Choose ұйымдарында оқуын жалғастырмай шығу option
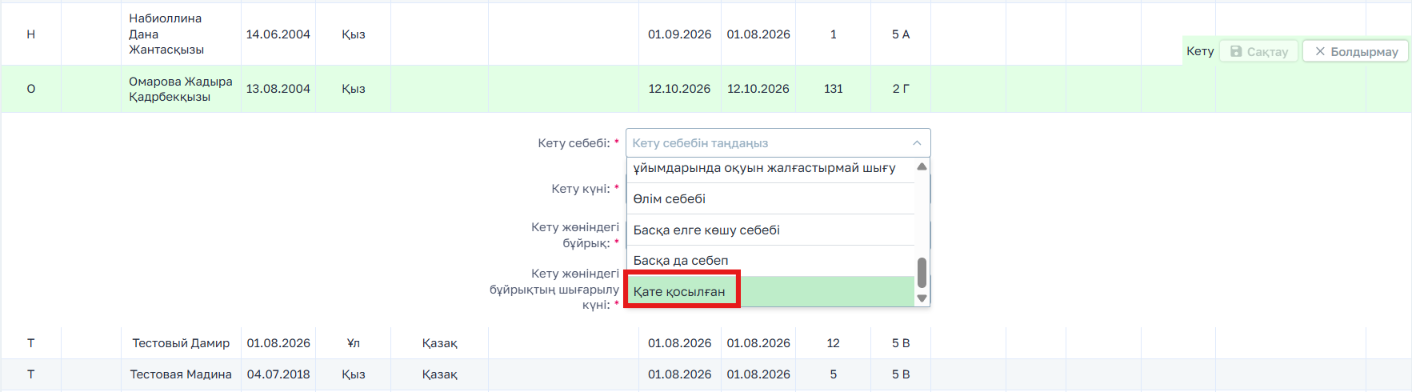The width and height of the screenshot is (1412, 392). [x=770, y=169]
